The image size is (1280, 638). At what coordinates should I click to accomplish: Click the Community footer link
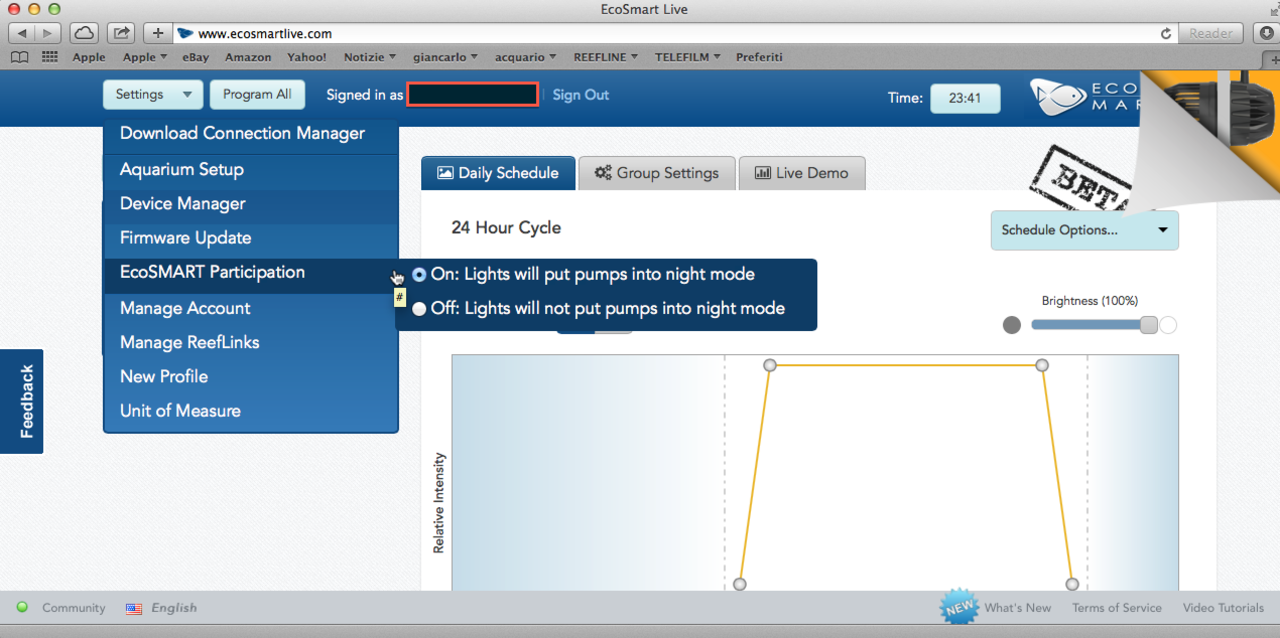coord(73,608)
